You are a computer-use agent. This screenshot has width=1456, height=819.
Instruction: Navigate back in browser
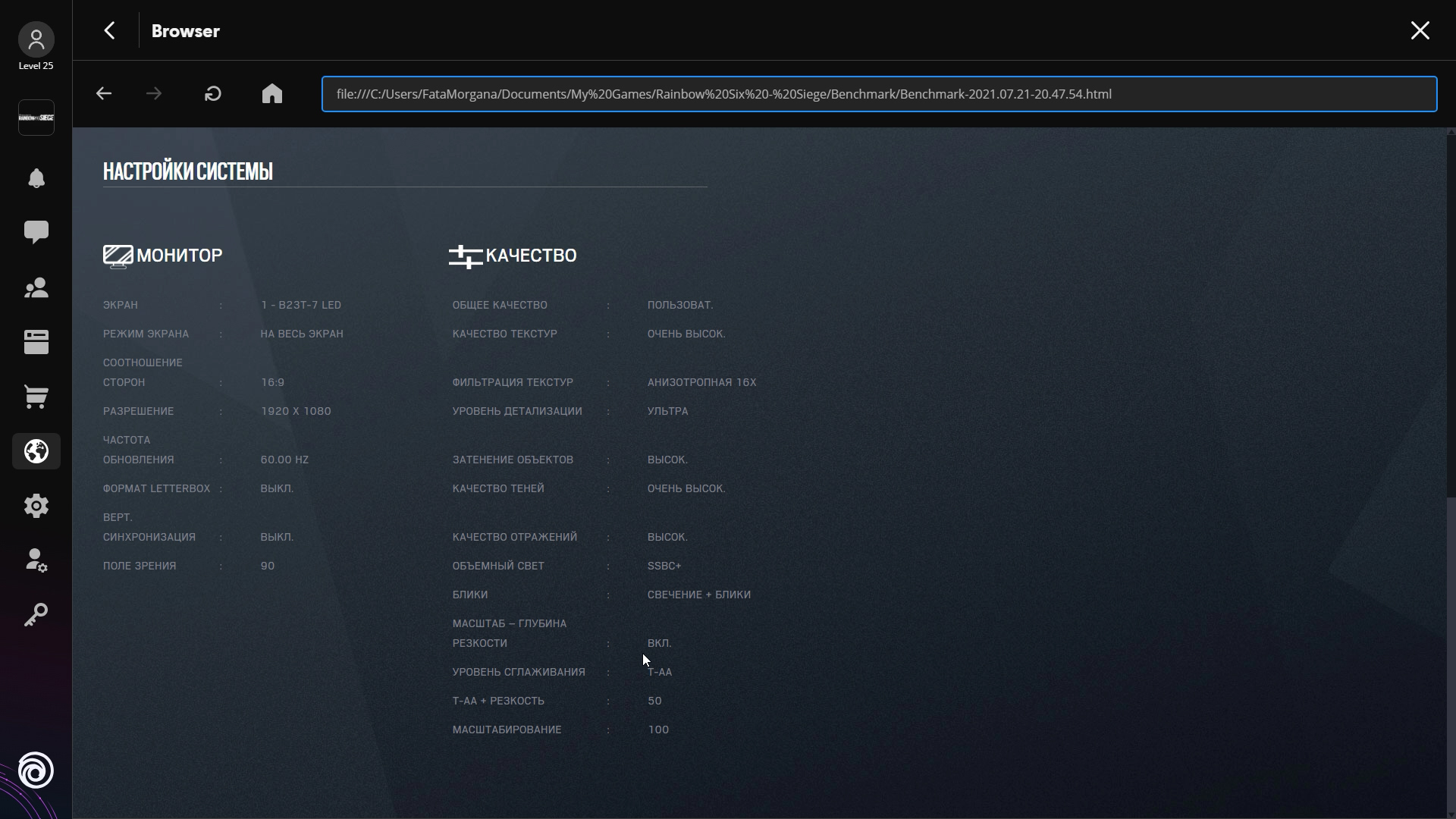tap(104, 93)
